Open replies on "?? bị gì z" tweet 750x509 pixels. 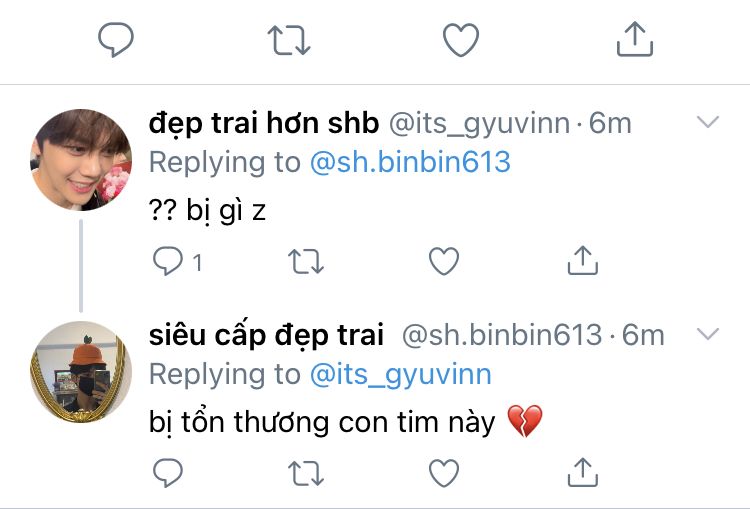[x=177, y=261]
